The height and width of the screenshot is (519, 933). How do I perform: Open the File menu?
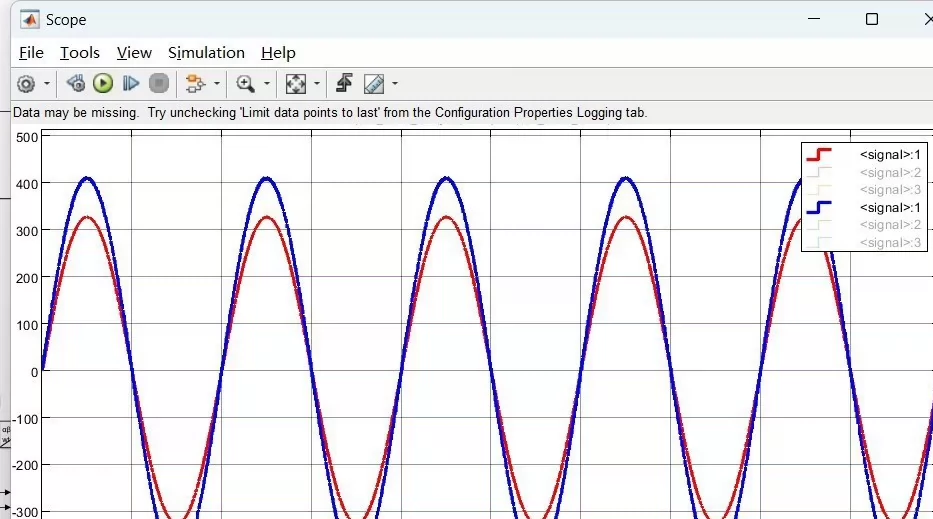pos(31,53)
